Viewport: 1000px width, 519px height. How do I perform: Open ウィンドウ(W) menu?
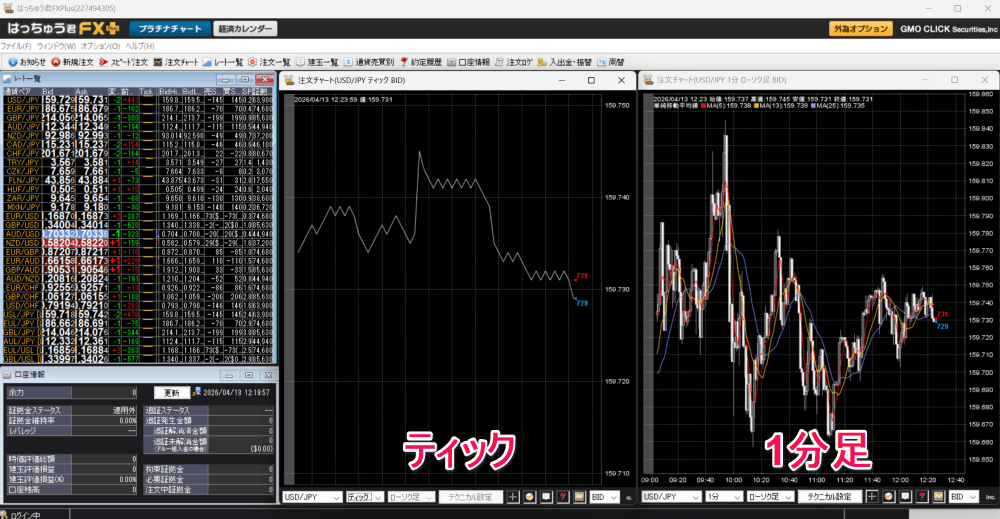pos(56,46)
